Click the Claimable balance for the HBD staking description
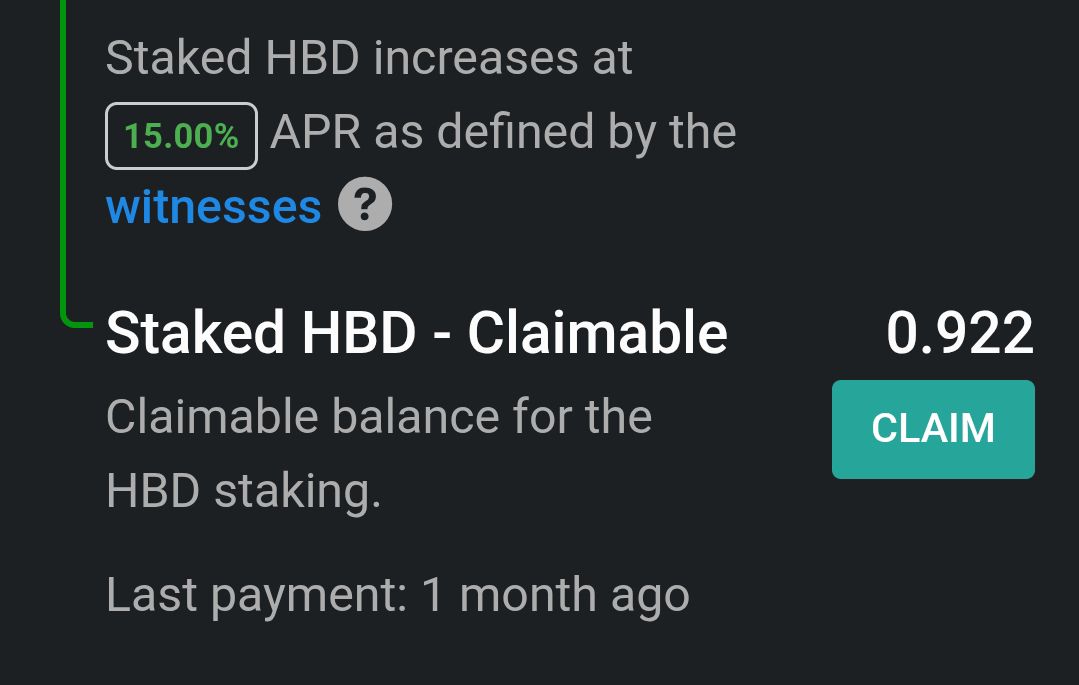1079x685 pixels. coord(379,454)
